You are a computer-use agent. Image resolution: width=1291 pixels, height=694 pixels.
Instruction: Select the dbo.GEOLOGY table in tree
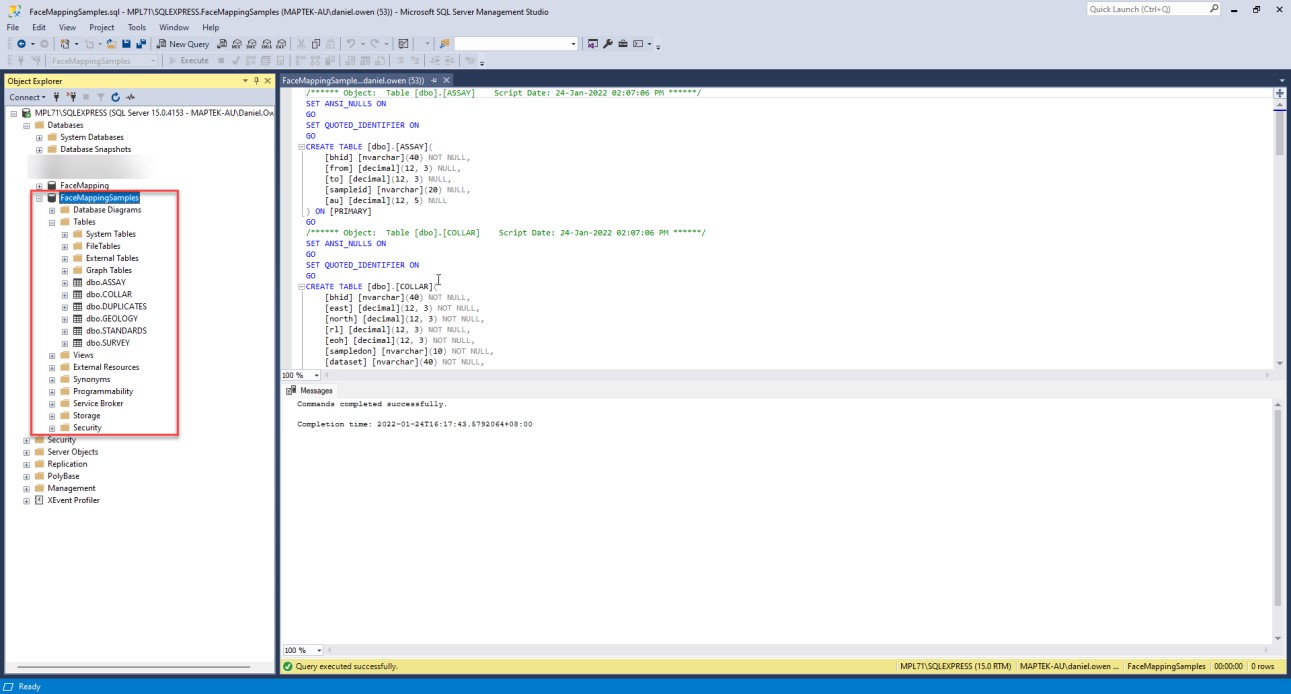pyautogui.click(x=111, y=319)
